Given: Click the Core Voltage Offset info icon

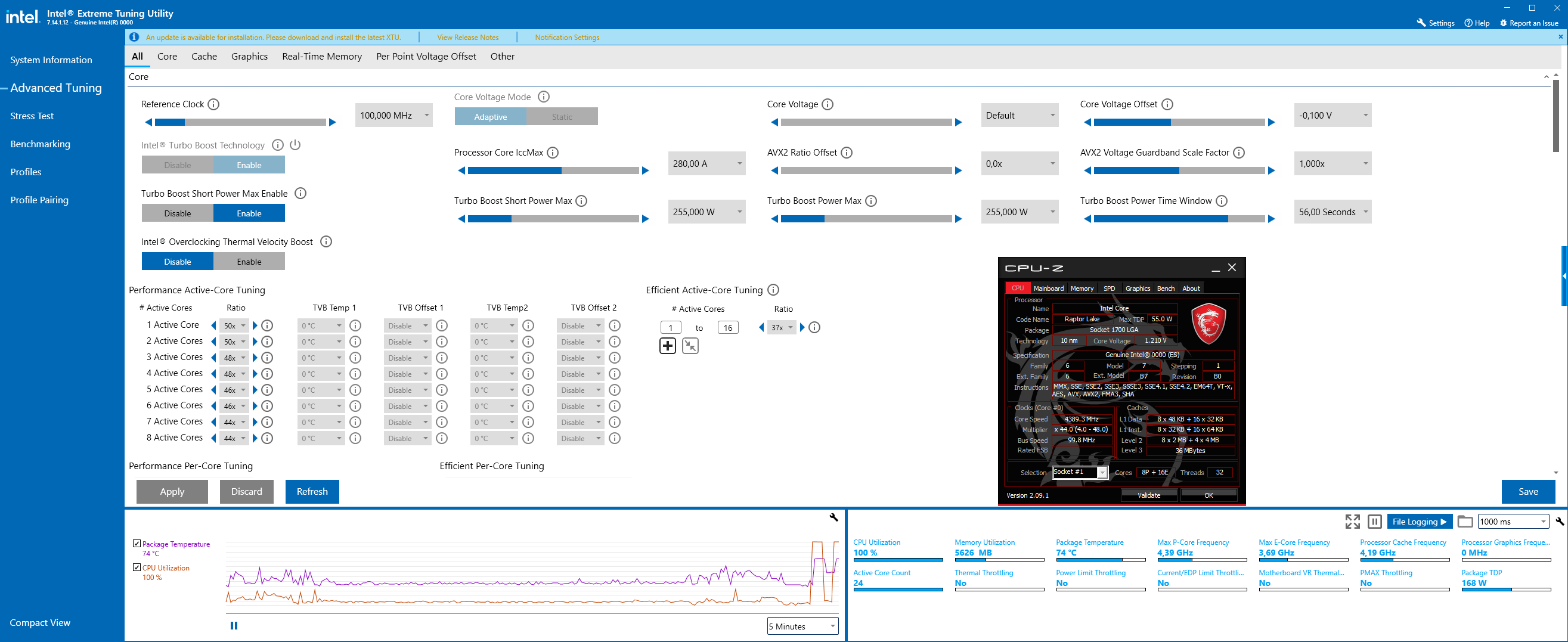Looking at the screenshot, I should click(1167, 104).
